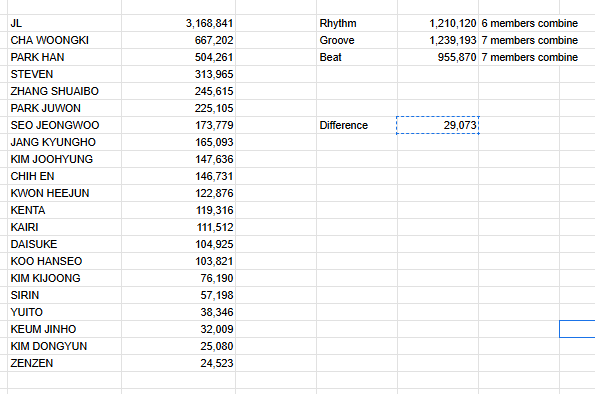
Task: Click the 122,876 cell
Action: pyautogui.click(x=178, y=193)
